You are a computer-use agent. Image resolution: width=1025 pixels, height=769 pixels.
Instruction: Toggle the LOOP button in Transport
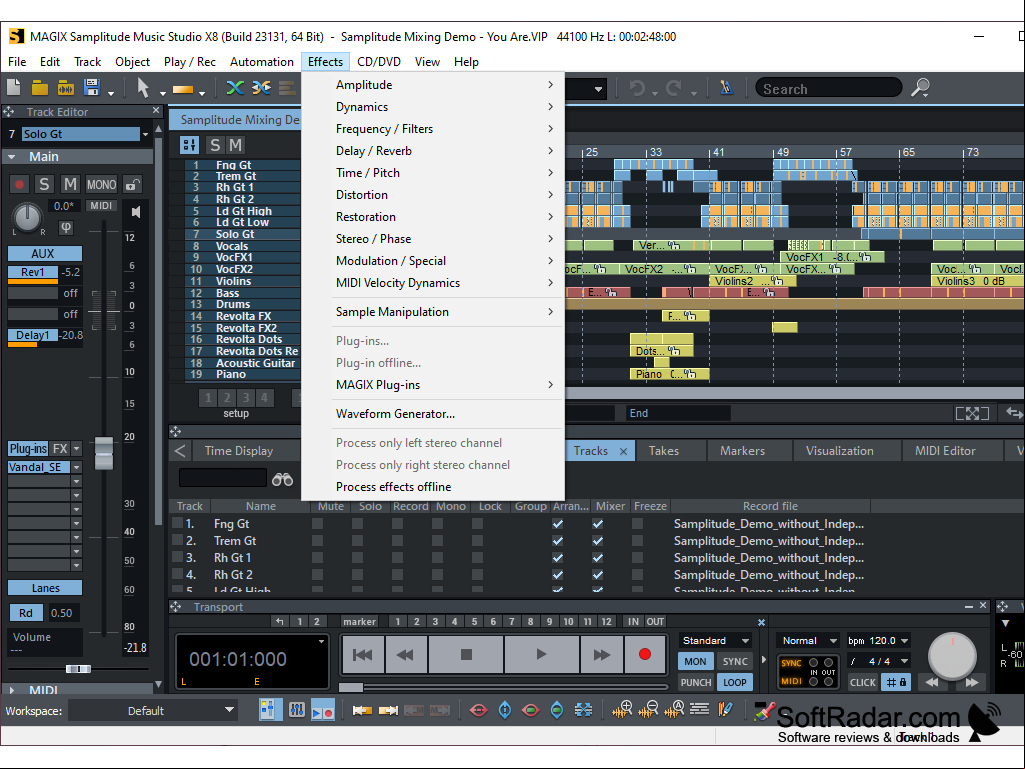click(x=735, y=682)
